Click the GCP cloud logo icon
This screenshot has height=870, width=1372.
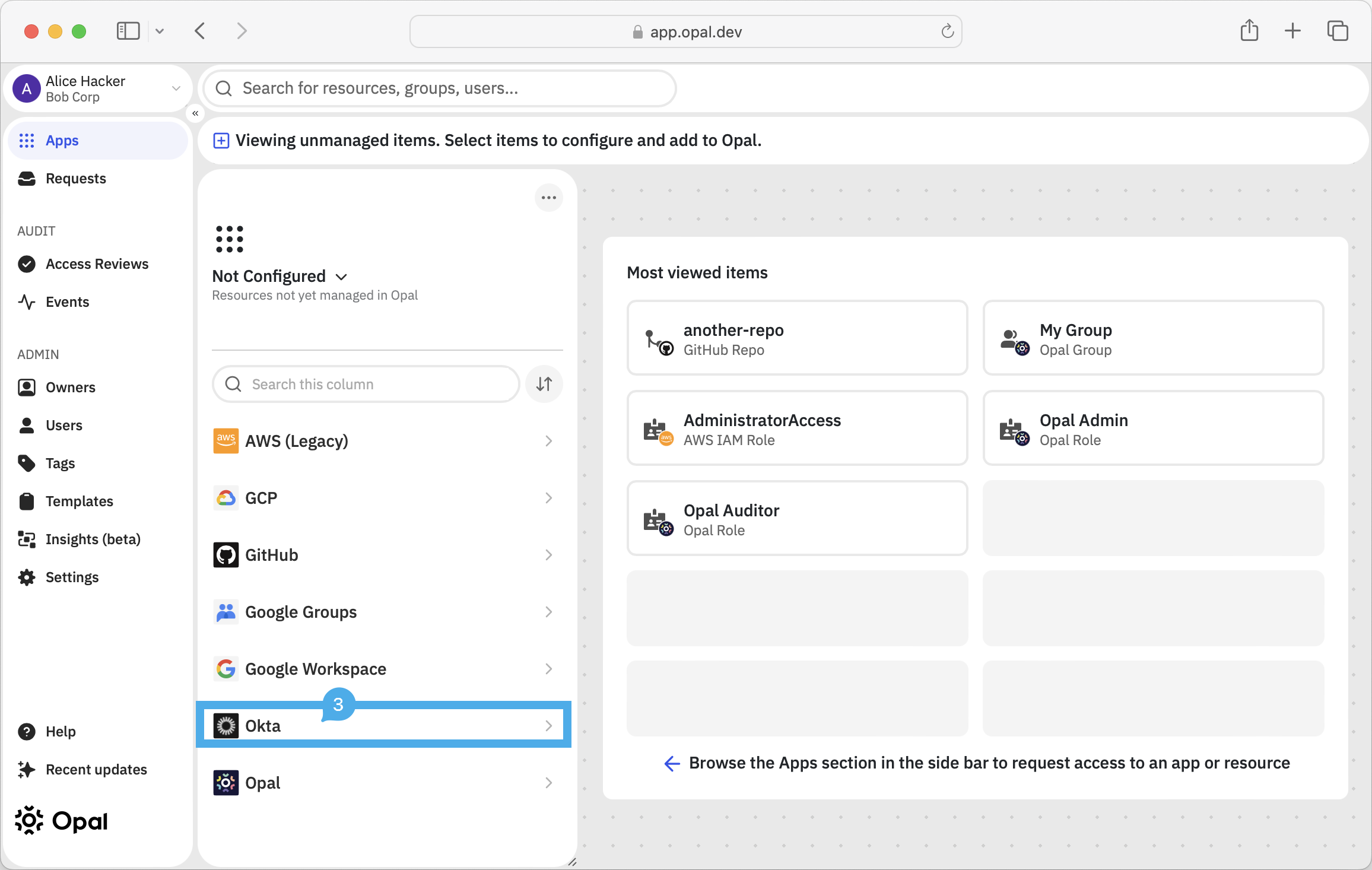[226, 498]
